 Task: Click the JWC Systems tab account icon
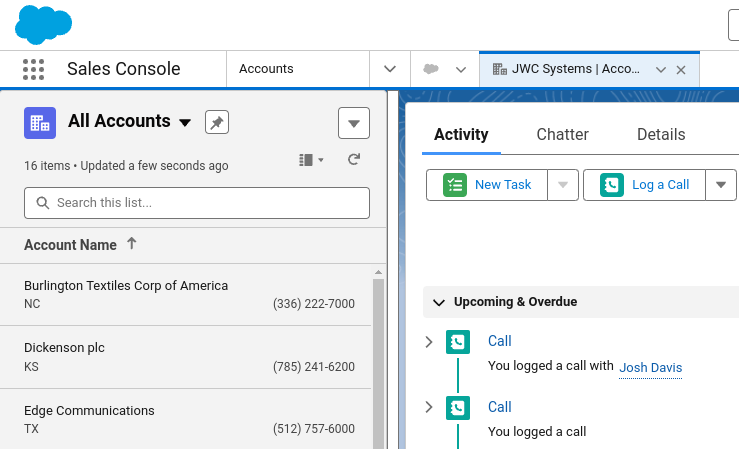coord(500,69)
